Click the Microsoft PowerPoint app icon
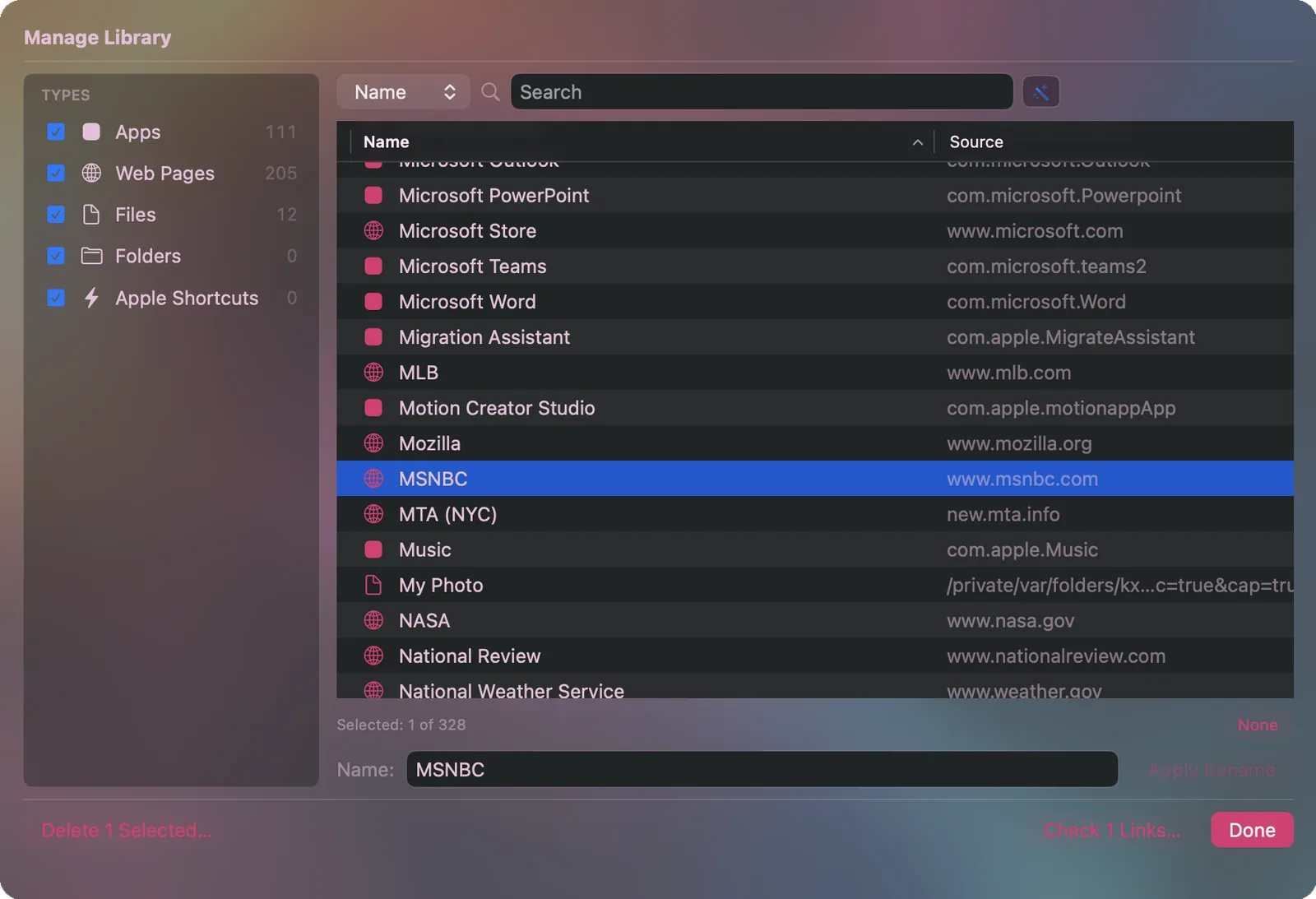The width and height of the screenshot is (1316, 899). click(373, 196)
